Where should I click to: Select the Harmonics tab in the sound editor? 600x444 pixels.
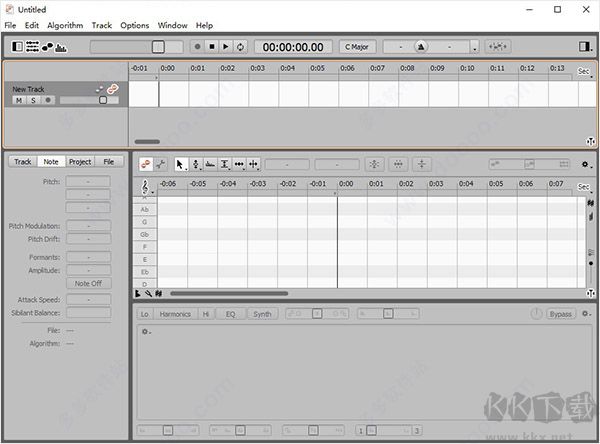coord(175,314)
